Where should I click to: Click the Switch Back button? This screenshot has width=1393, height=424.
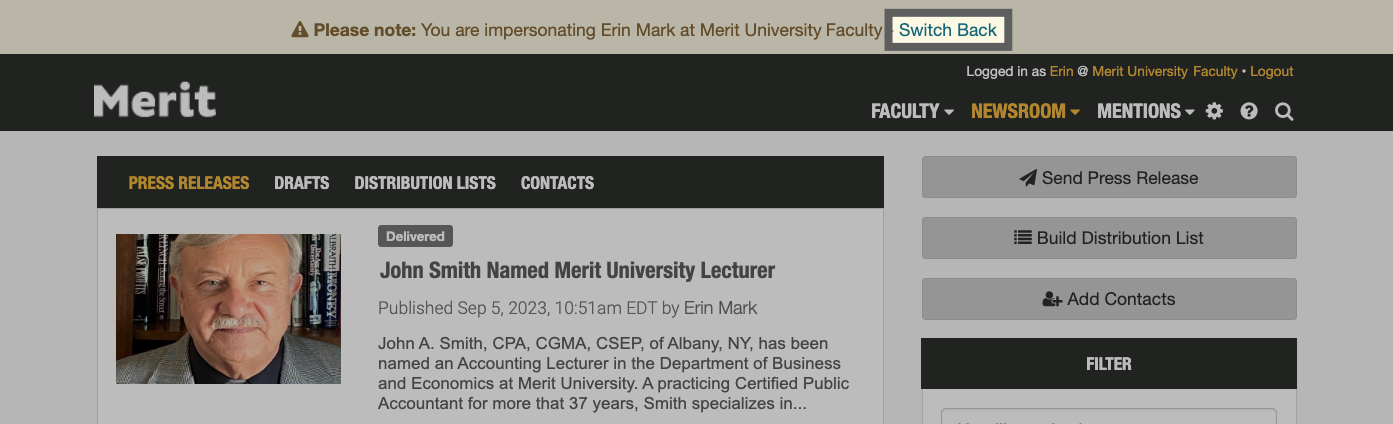tap(948, 30)
